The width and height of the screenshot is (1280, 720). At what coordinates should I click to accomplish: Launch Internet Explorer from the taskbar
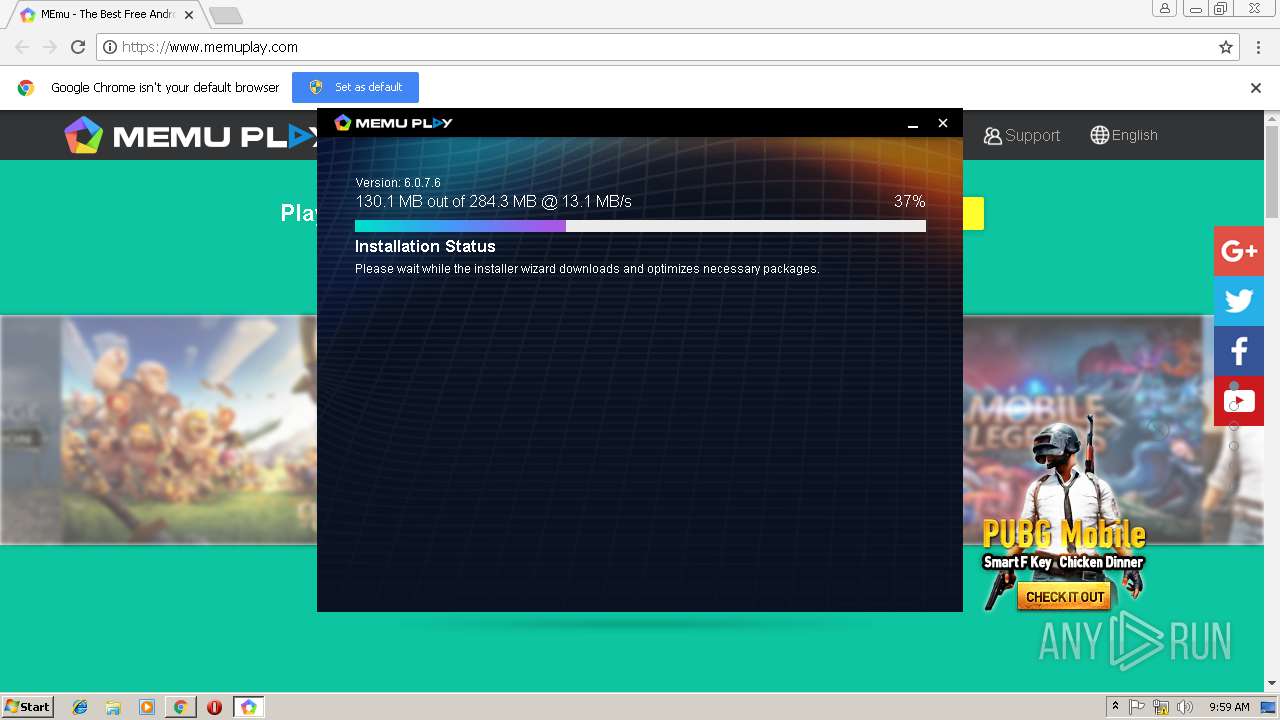(x=80, y=707)
